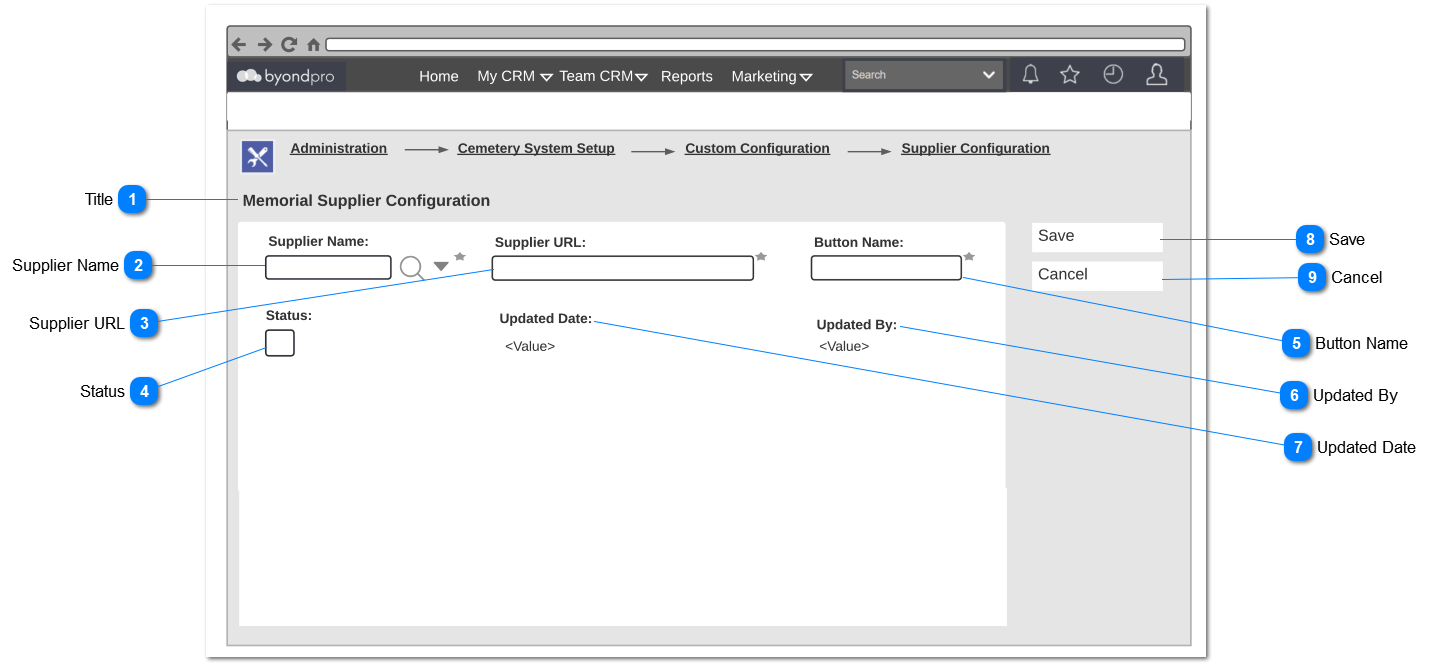Click the administration tools icon
This screenshot has width=1432, height=666.
(258, 157)
